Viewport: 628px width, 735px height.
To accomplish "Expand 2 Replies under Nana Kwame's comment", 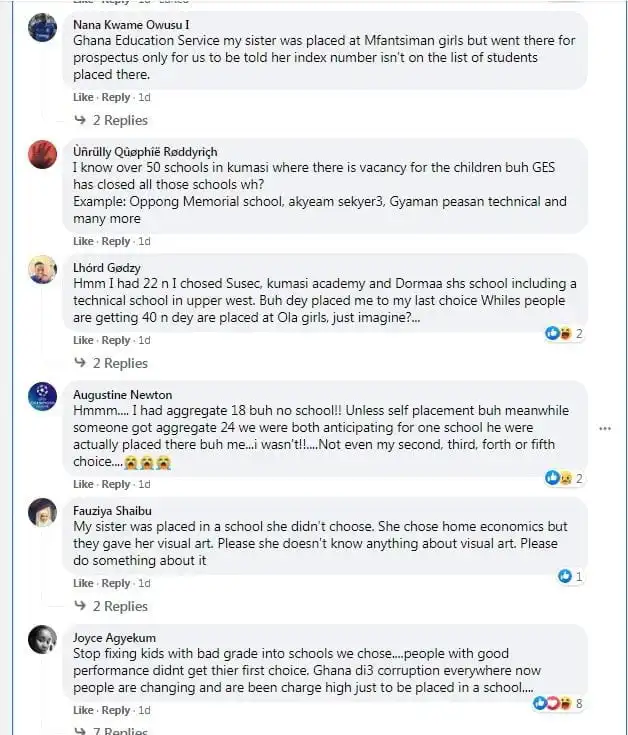I will point(118,120).
